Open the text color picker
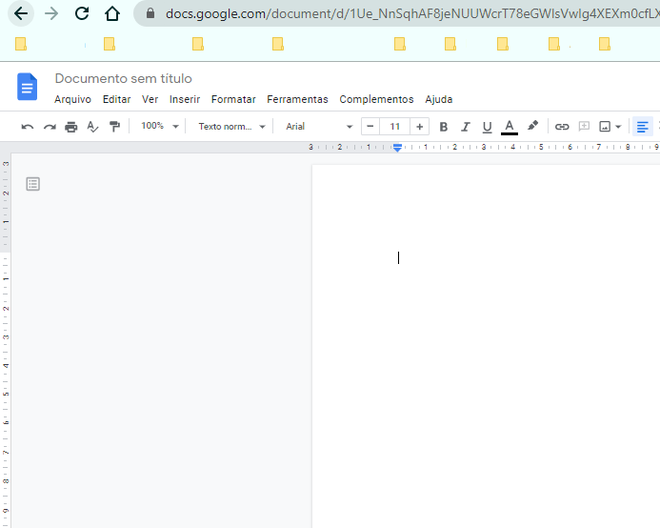Screen dimensions: 660x528 pyautogui.click(x=509, y=127)
